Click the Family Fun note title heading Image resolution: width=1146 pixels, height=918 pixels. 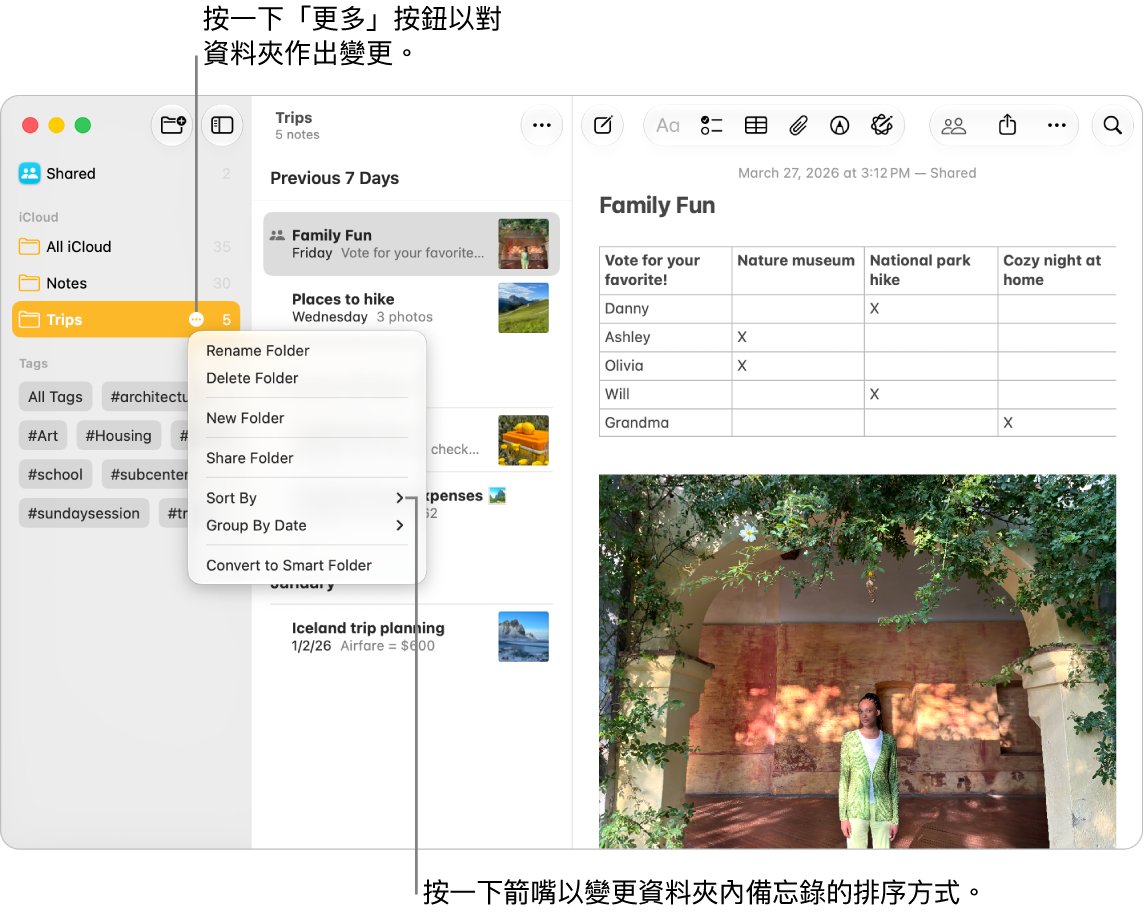click(x=657, y=205)
